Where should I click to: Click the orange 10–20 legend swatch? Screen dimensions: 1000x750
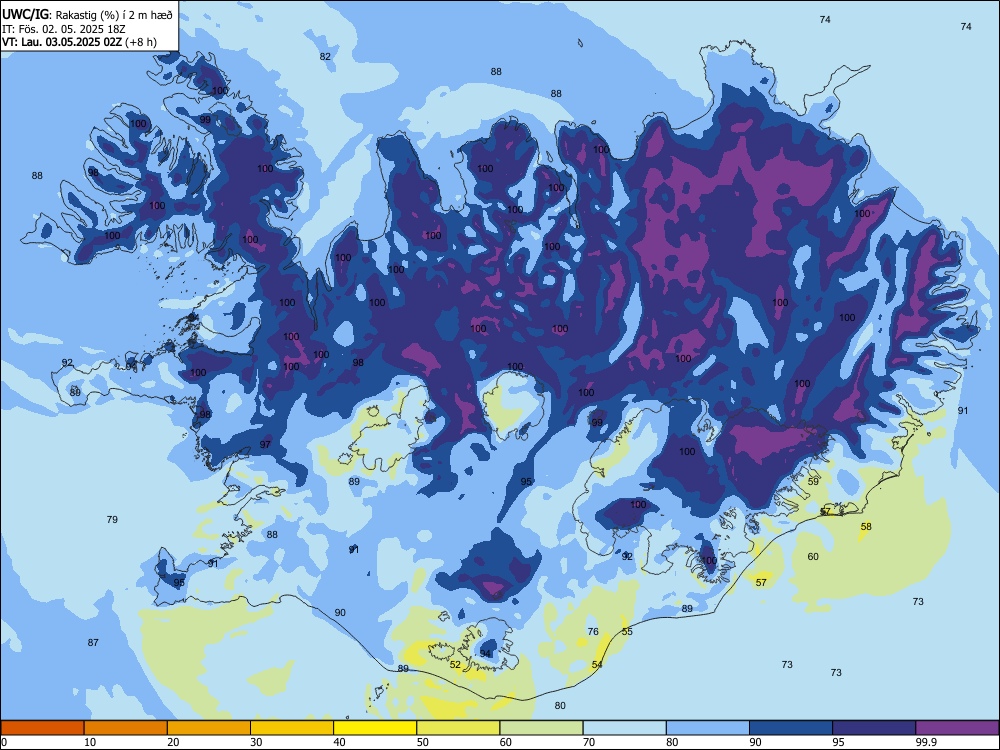[x=126, y=728]
